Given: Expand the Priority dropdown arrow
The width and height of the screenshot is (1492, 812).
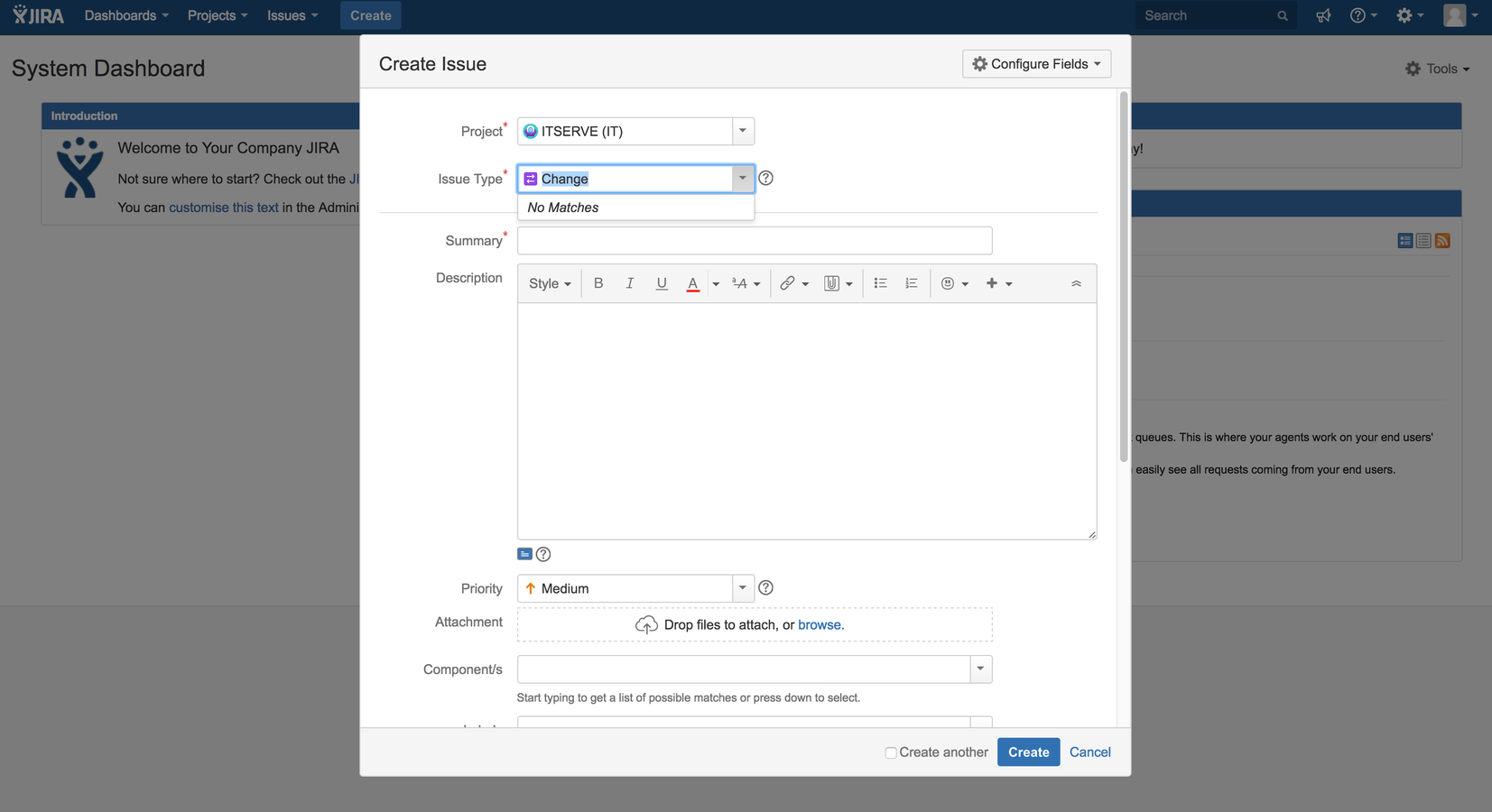Looking at the screenshot, I should pos(743,588).
